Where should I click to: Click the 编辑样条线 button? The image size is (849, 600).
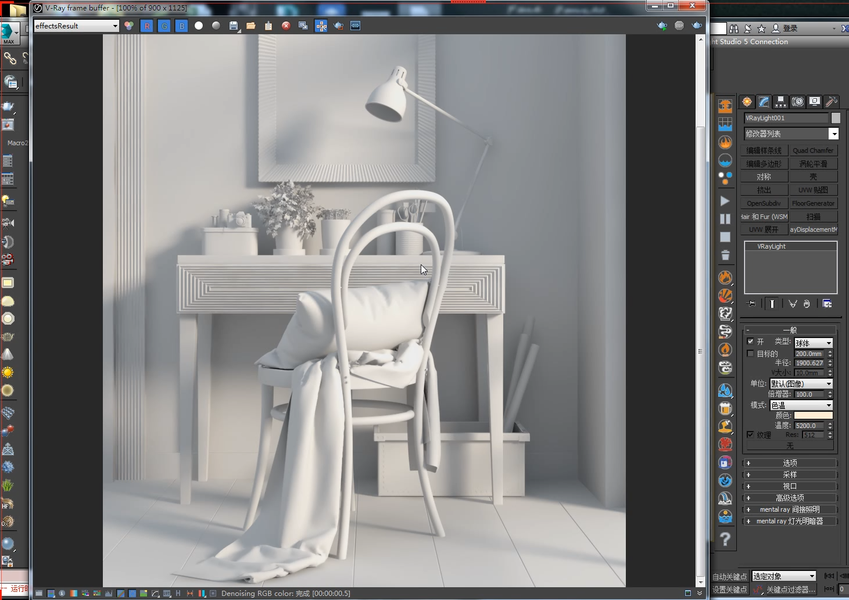point(764,151)
